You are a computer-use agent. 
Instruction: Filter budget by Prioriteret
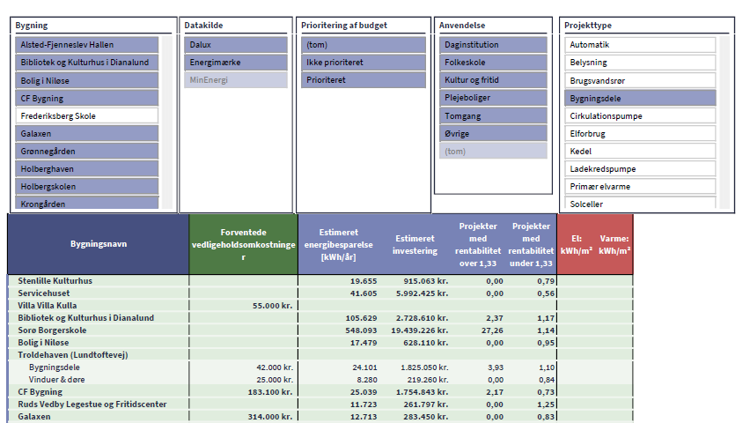[363, 80]
